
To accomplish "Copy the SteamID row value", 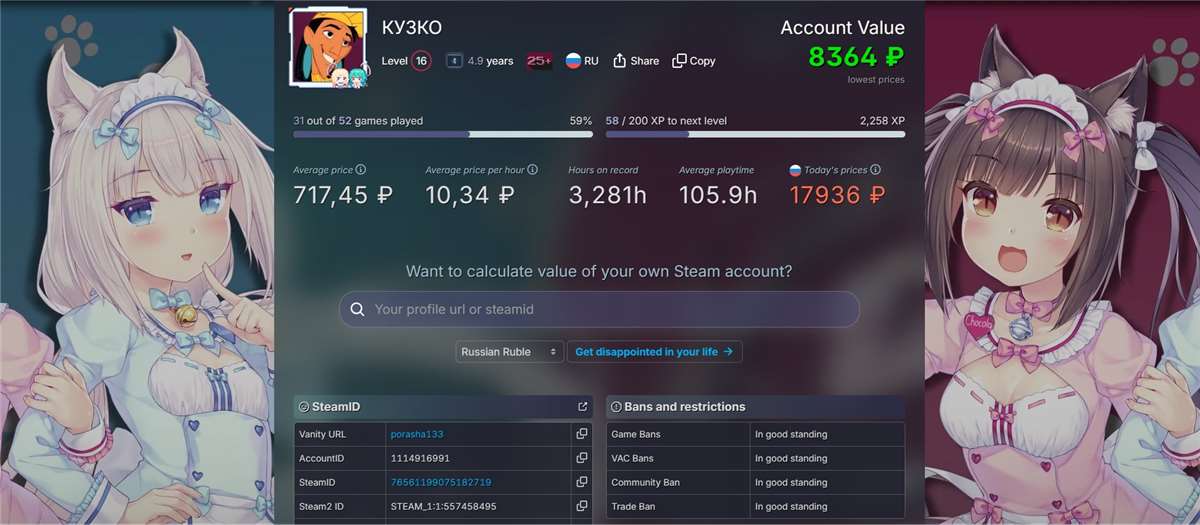I will pyautogui.click(x=581, y=482).
